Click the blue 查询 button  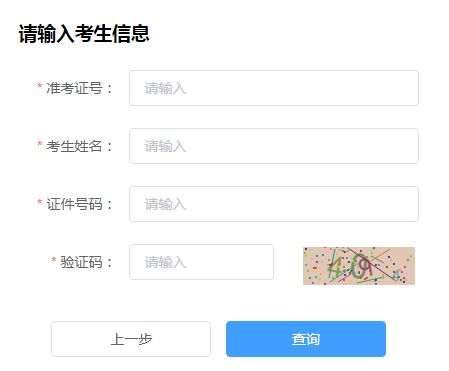click(306, 339)
